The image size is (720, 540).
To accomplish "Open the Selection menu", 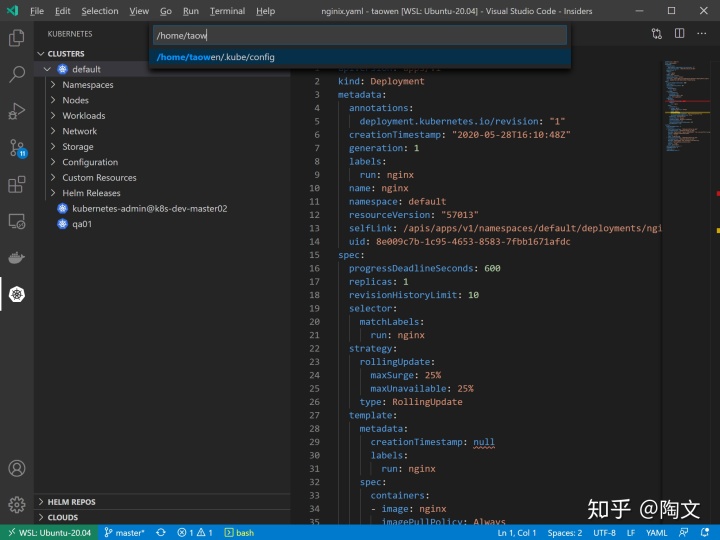I will [x=100, y=11].
